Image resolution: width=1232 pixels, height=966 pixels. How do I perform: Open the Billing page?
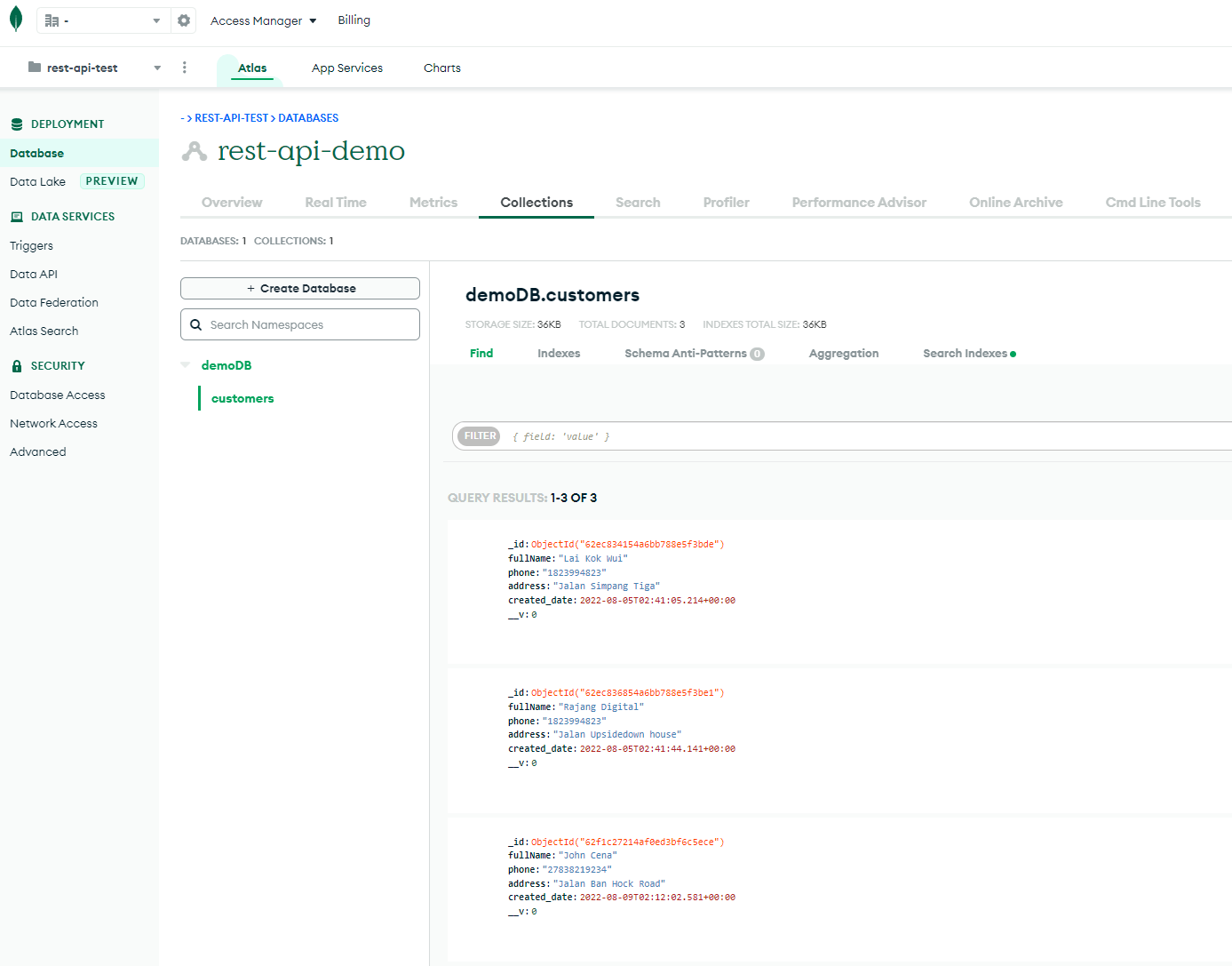click(354, 20)
